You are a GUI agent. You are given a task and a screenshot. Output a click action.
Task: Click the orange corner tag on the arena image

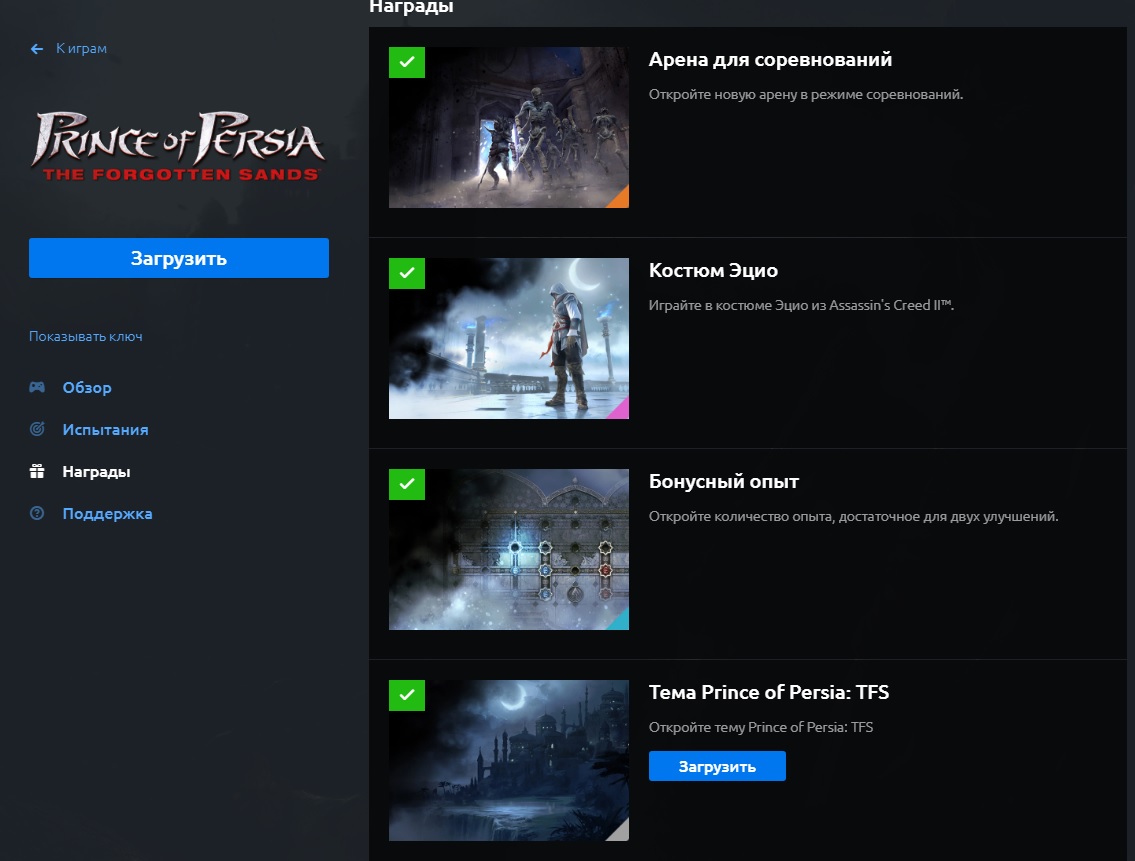[620, 199]
